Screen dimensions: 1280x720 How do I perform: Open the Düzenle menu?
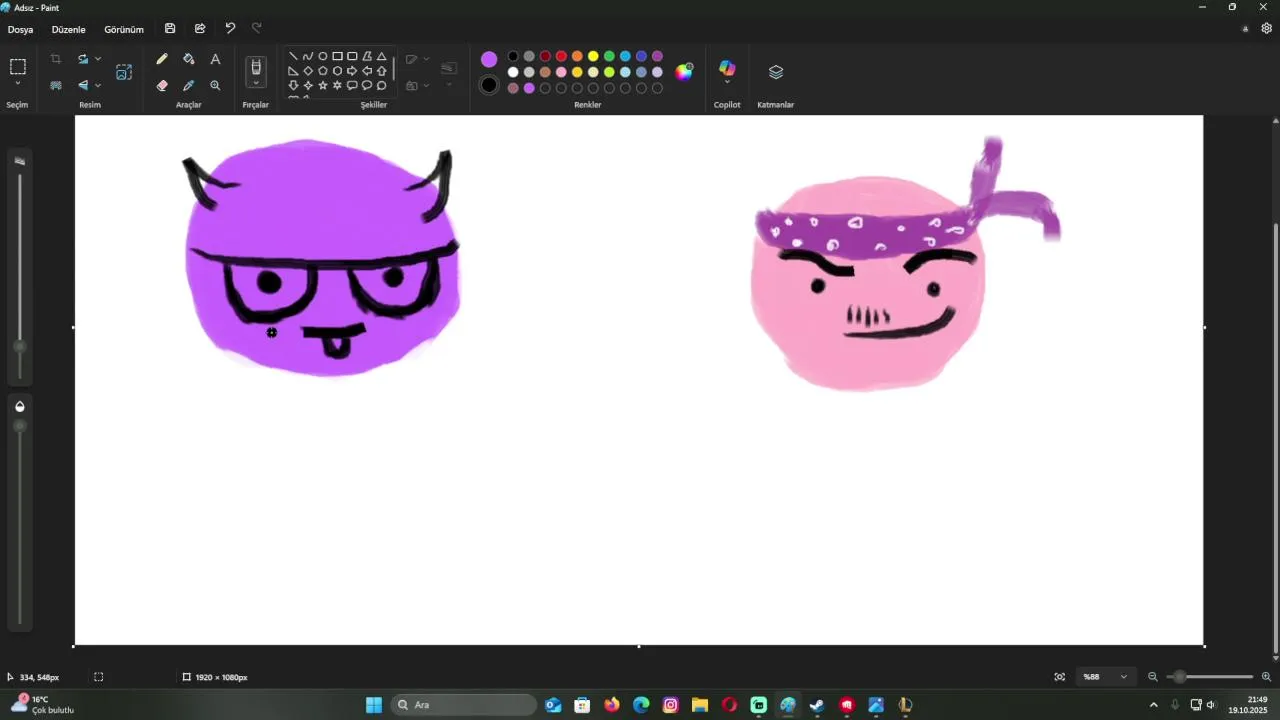click(x=69, y=29)
